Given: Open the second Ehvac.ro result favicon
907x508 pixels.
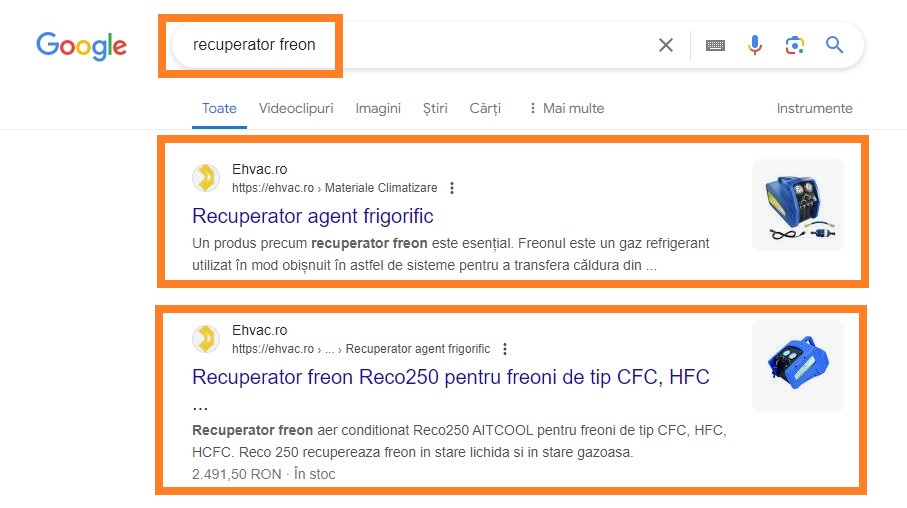Looking at the screenshot, I should point(205,339).
